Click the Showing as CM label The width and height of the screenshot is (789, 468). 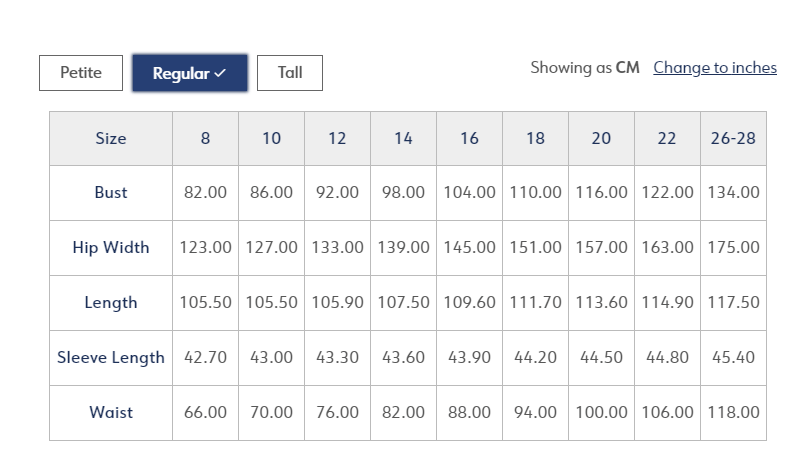[x=585, y=67]
